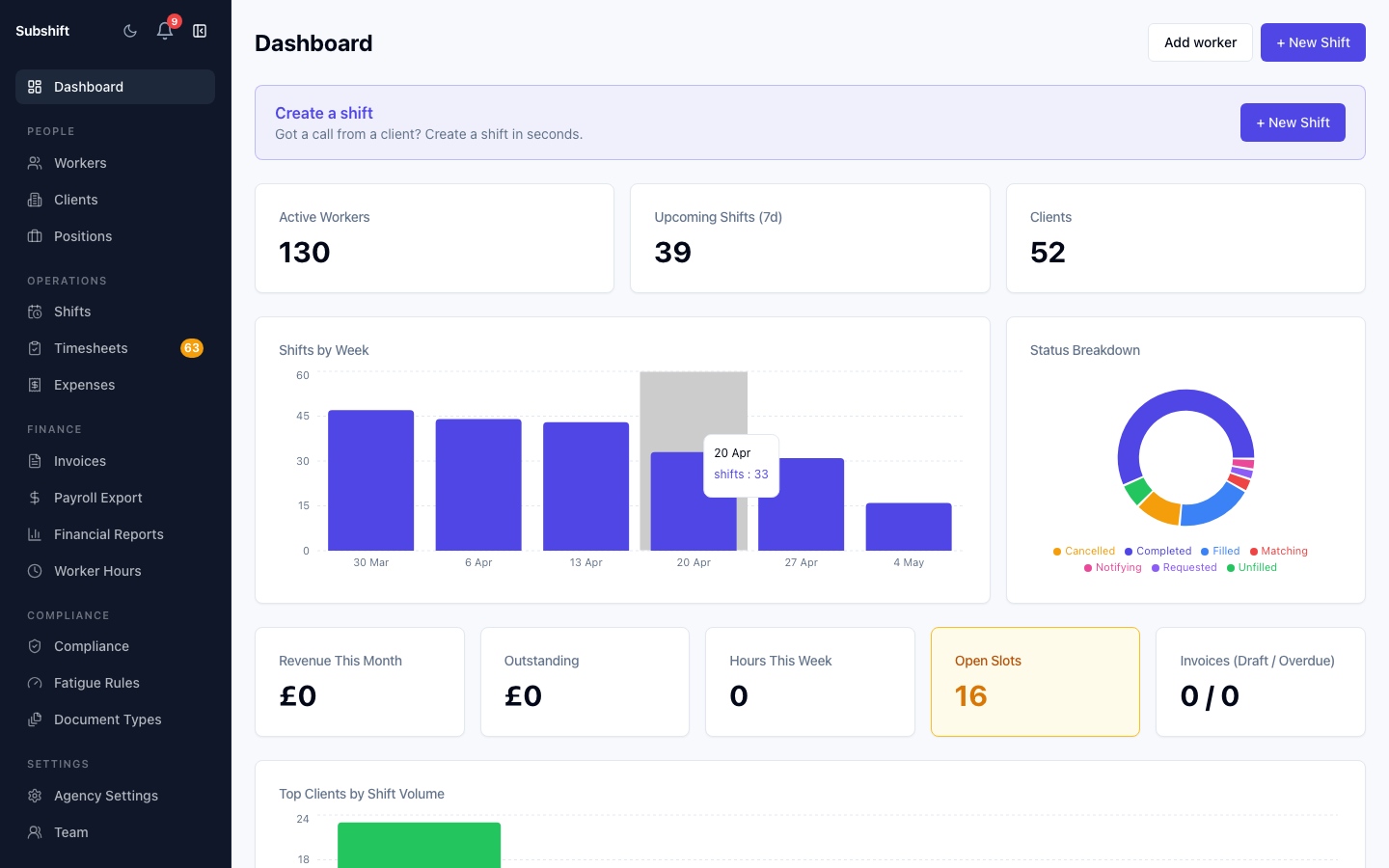The image size is (1389, 868).
Task: Click the Shifts calendar icon
Action: [x=35, y=312]
